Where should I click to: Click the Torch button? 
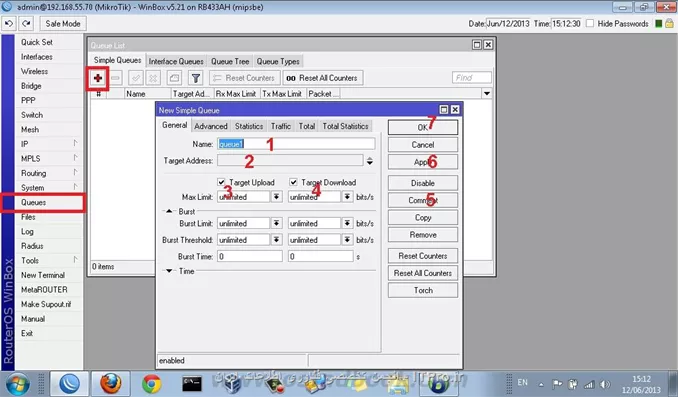tap(422, 290)
